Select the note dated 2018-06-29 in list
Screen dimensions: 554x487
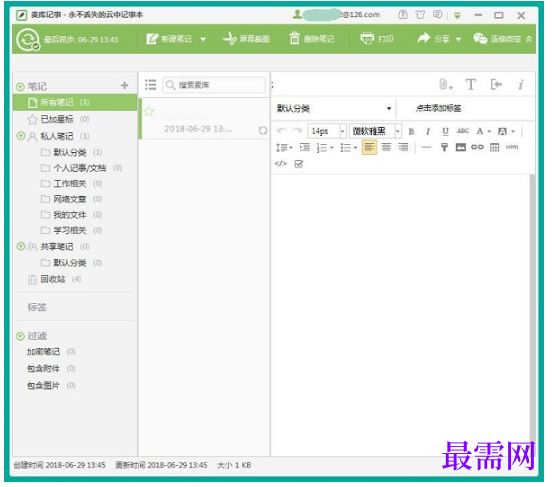coord(204,119)
